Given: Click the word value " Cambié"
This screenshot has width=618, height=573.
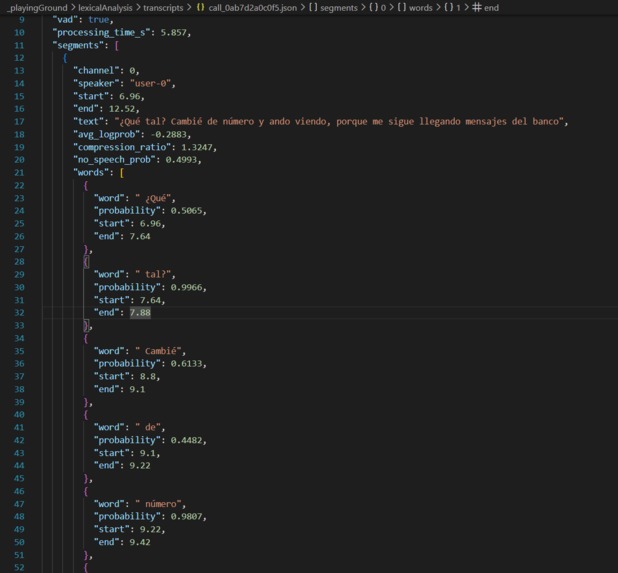Looking at the screenshot, I should (158, 351).
